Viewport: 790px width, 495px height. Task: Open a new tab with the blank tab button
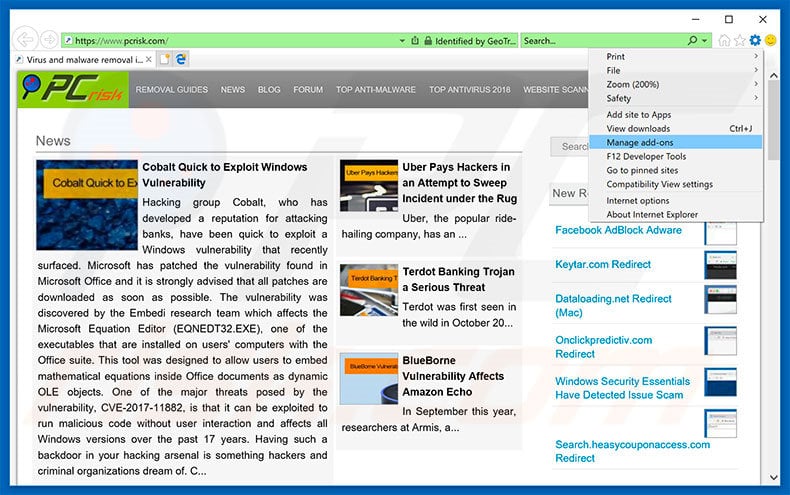pos(164,59)
